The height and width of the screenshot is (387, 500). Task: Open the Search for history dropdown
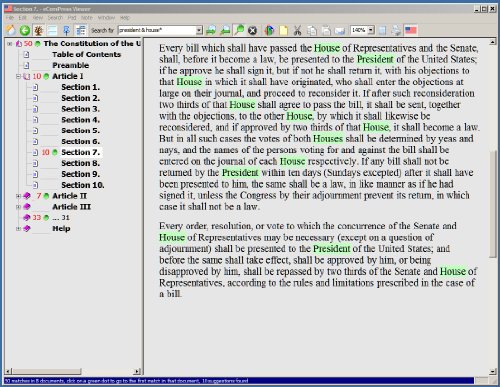click(x=199, y=30)
